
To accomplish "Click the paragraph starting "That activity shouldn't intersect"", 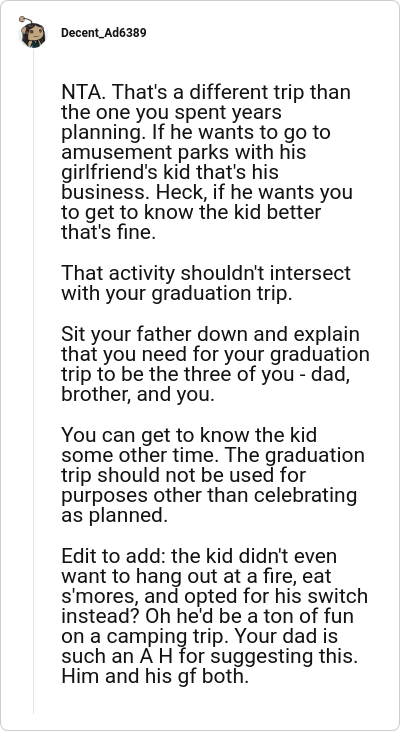I will coord(206,283).
